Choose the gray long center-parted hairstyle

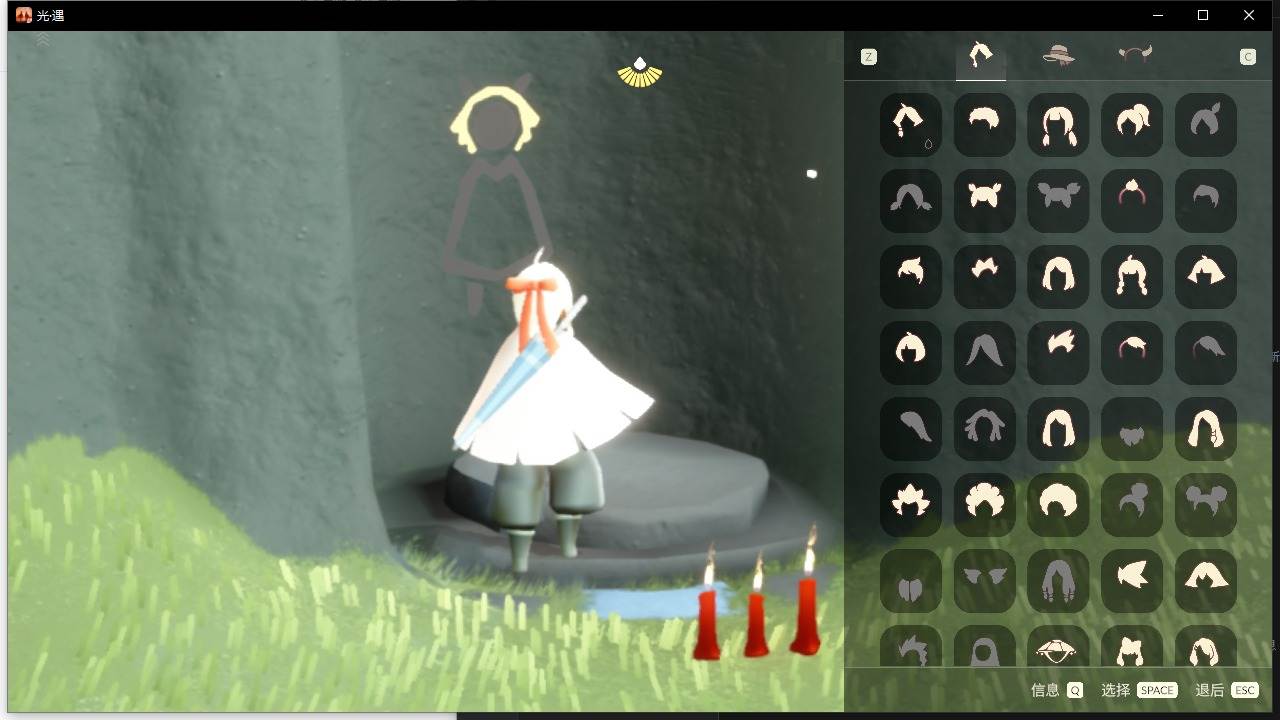(x=985, y=353)
